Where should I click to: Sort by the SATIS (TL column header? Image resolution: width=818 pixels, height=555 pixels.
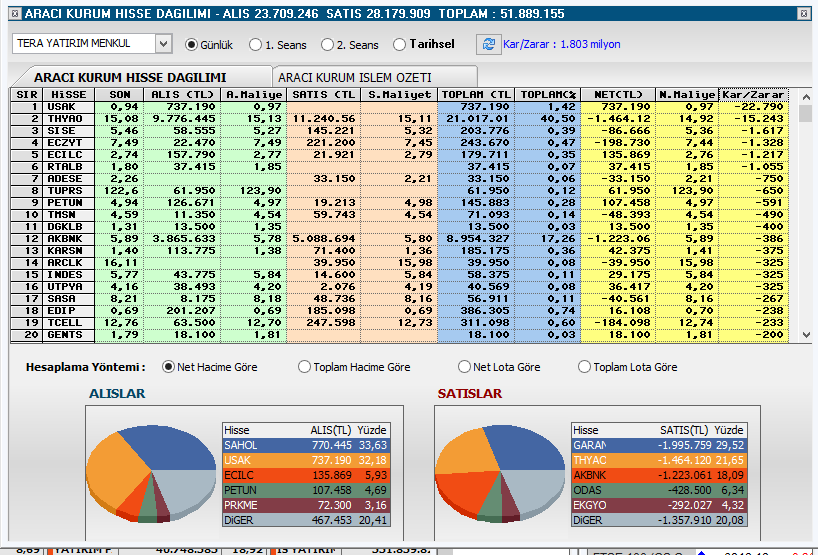[323, 94]
